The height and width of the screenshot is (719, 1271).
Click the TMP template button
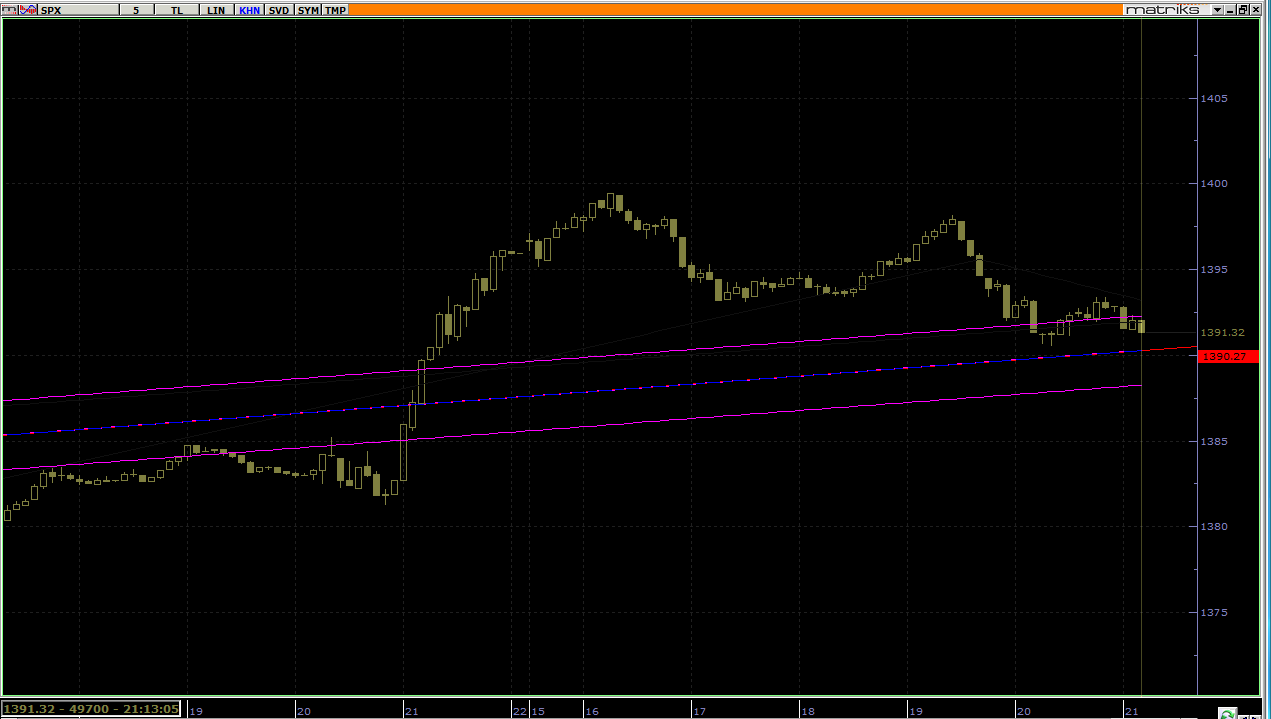(336, 9)
